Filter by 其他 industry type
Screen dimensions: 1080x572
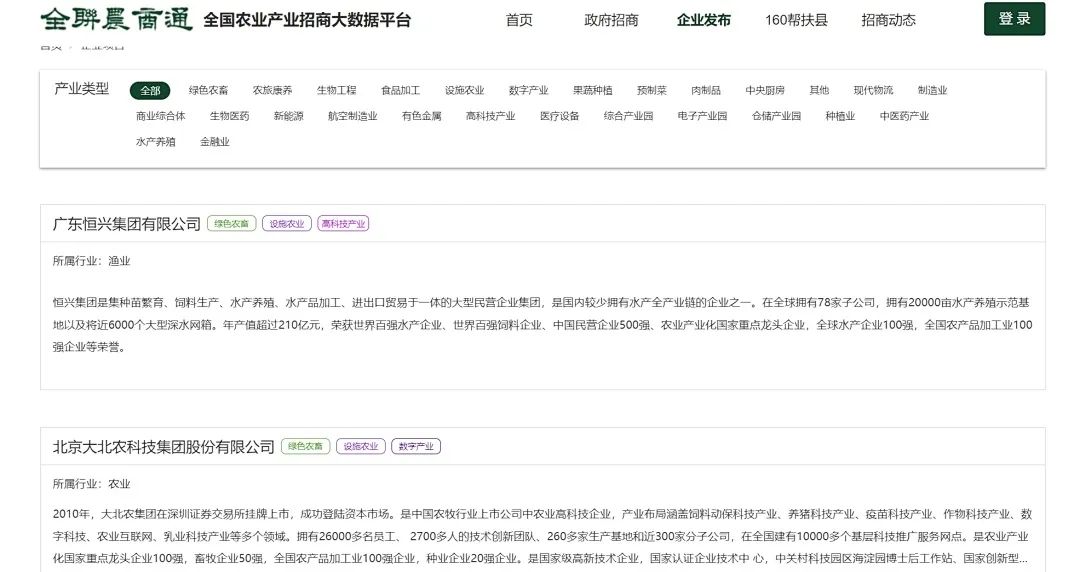[819, 90]
